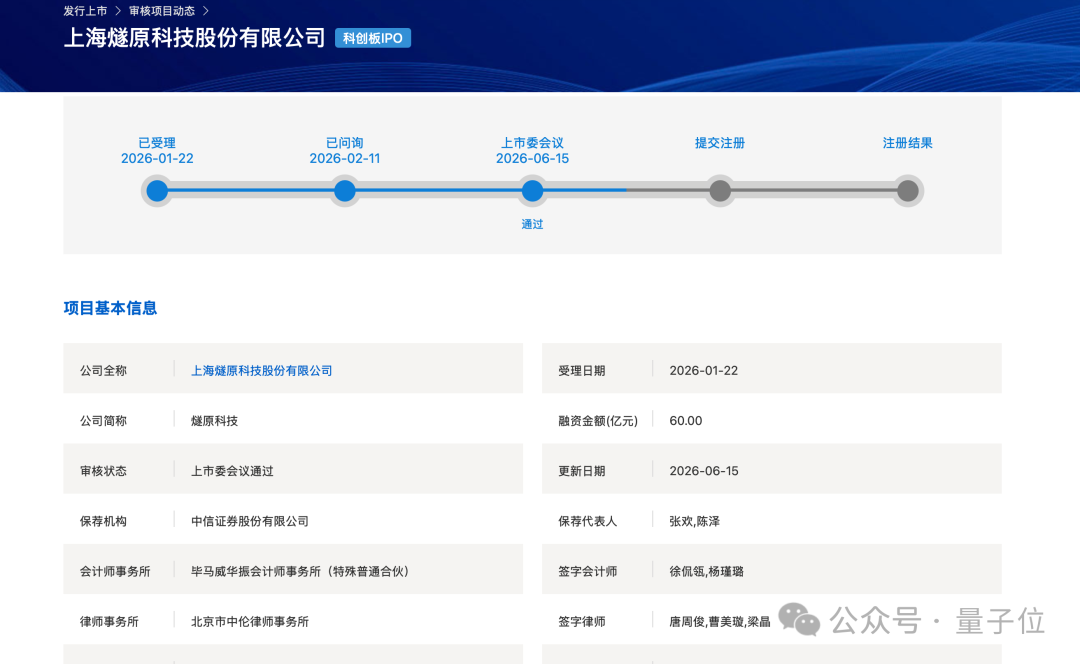1080x664 pixels.
Task: Click the 上市委会议通过 status value
Action: (x=232, y=471)
